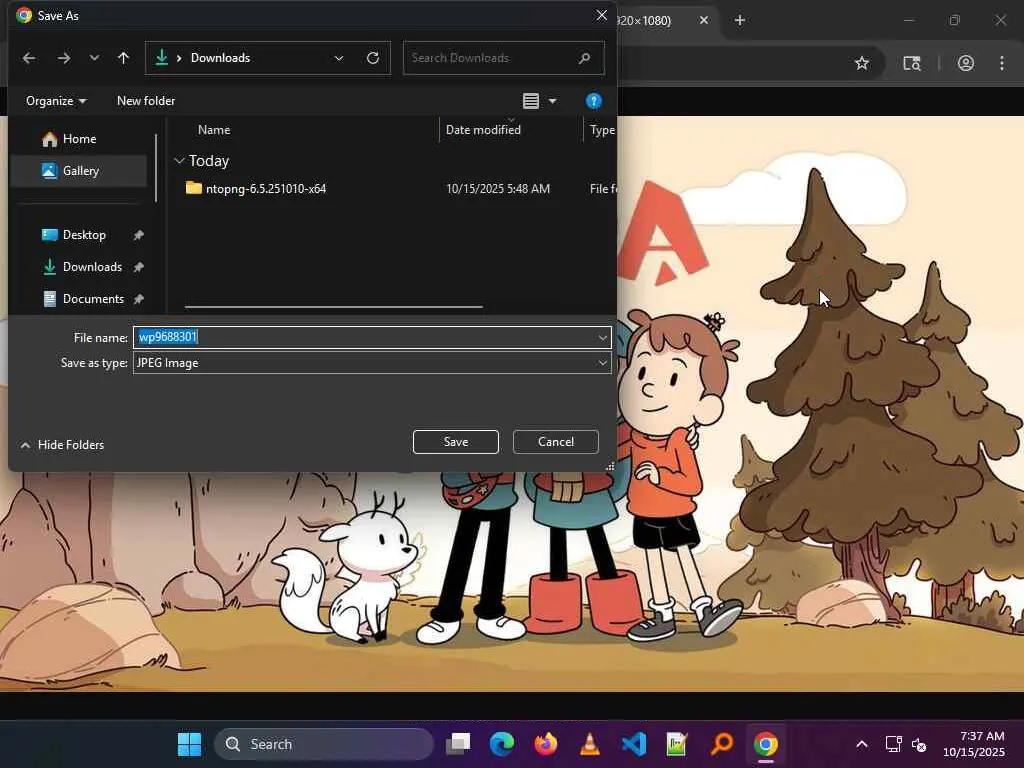Unpin Downloads pin icon
This screenshot has height=768, width=1024.
[138, 267]
